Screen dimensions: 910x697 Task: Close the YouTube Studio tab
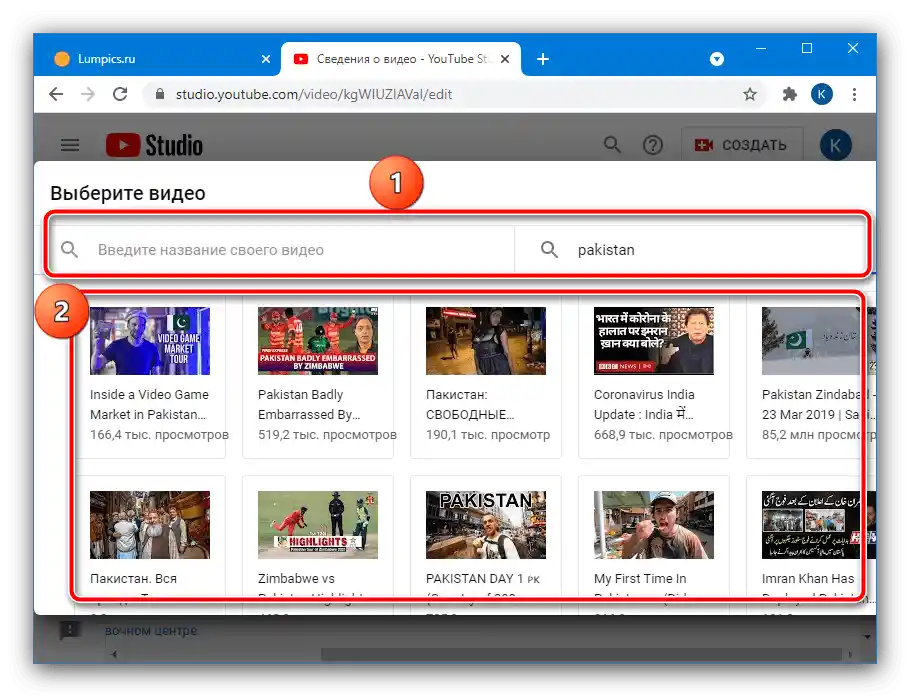pos(505,59)
